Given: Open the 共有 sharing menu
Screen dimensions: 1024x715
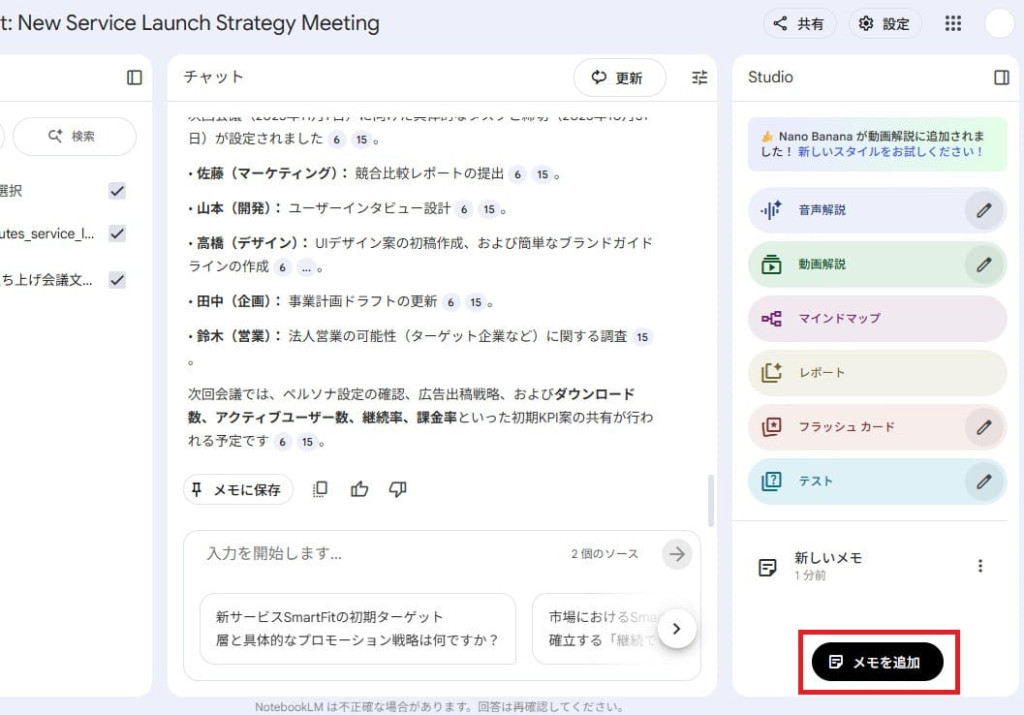Looking at the screenshot, I should (x=799, y=23).
